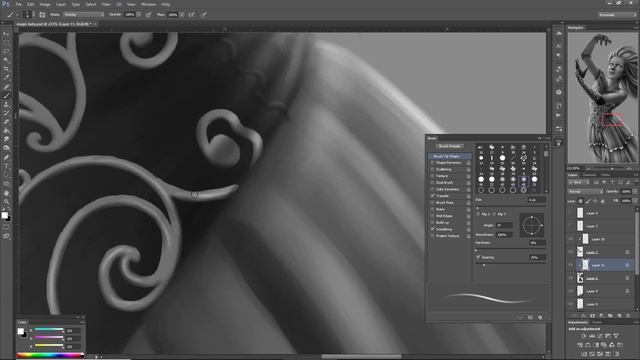Open the Flow slider arrow
640x360 pixels.
click(x=182, y=15)
